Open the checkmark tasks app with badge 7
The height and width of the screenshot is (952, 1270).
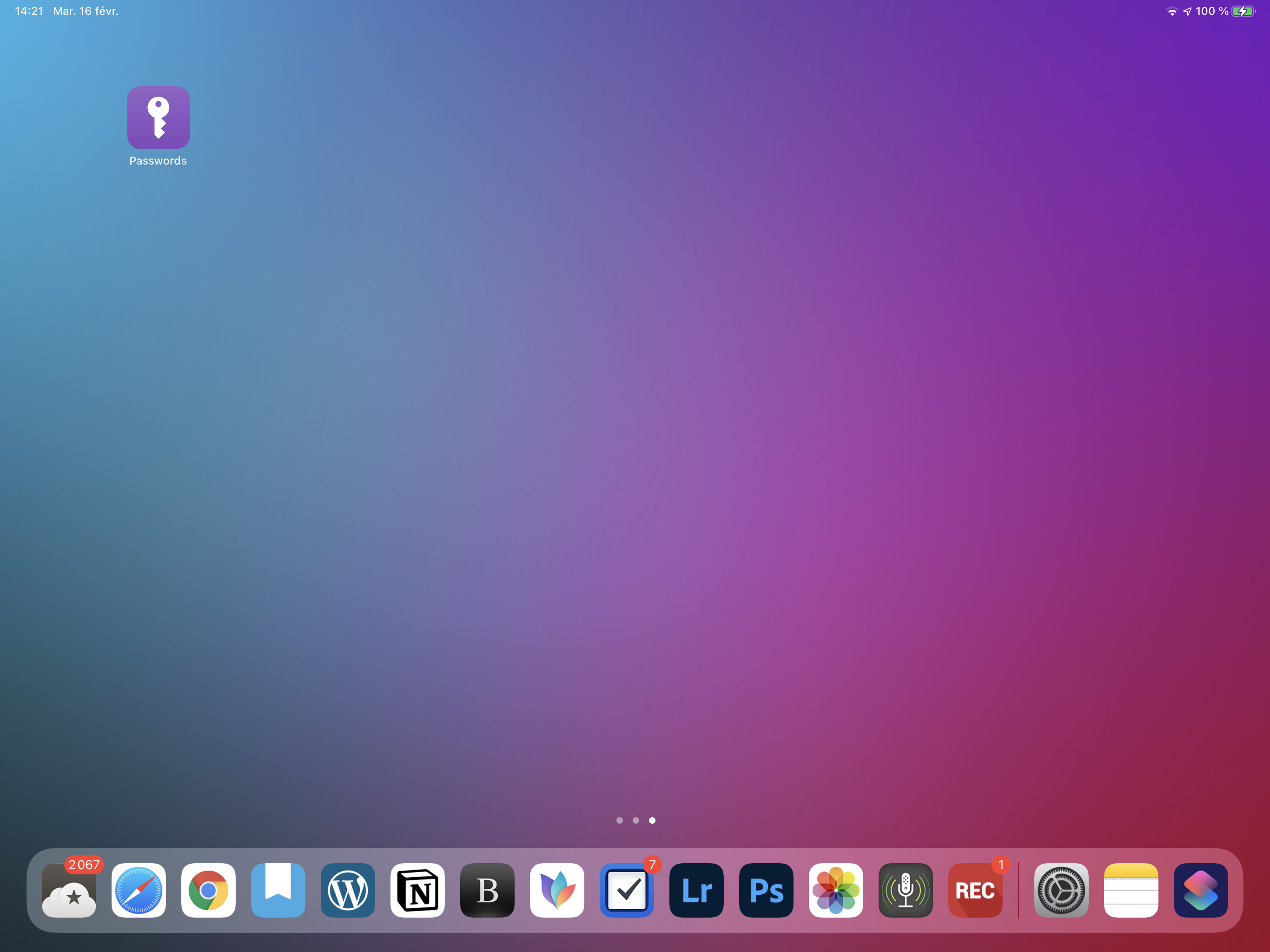(x=626, y=890)
